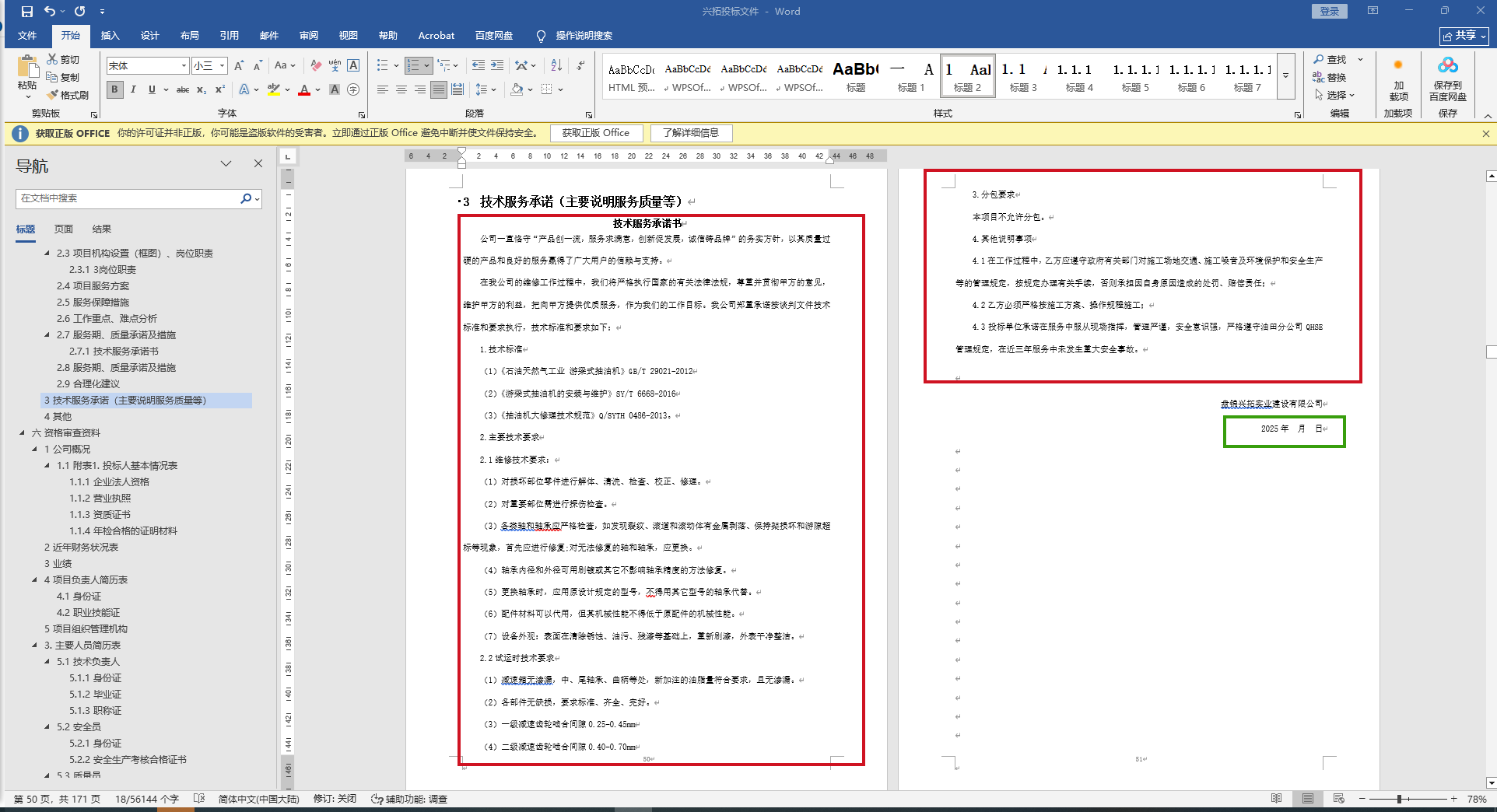The image size is (1497, 812).
Task: Decrease the paragraph indent
Action: pyautogui.click(x=478, y=66)
